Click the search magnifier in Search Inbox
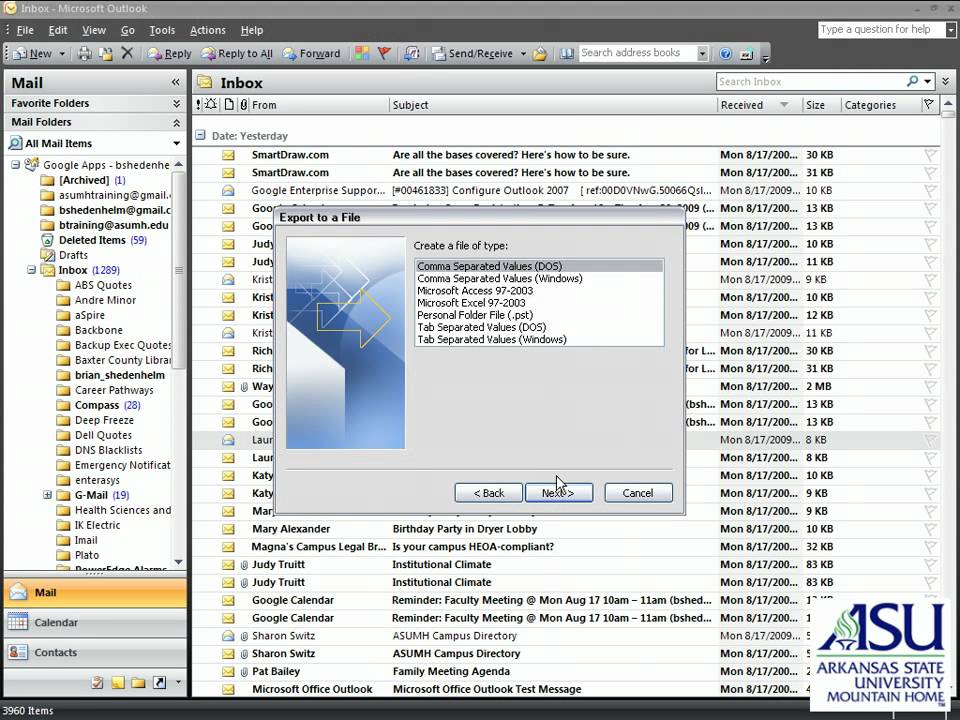Viewport: 960px width, 720px height. point(912,81)
